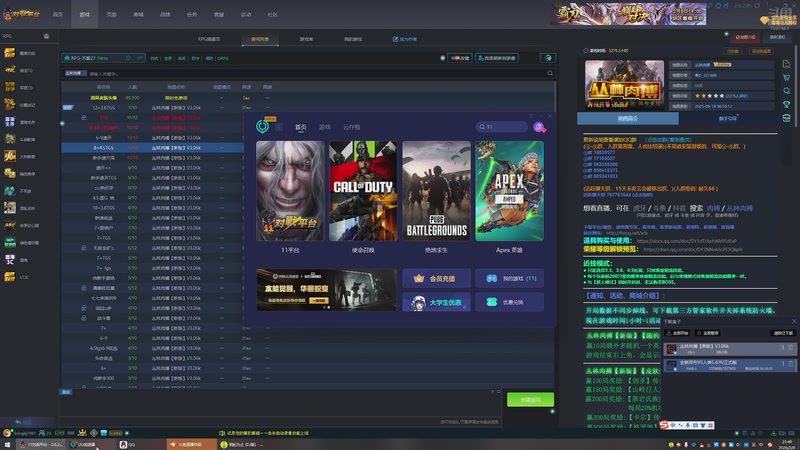
Task: Select the 地图简介 tab in the map panel
Action: tap(628, 118)
